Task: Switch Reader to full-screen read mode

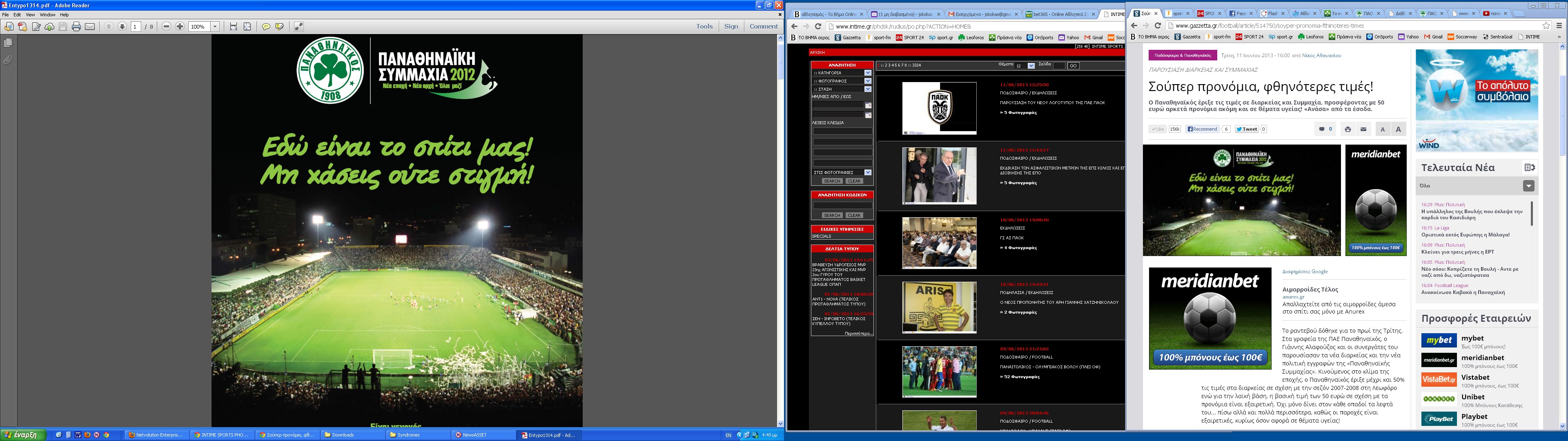Action: (299, 27)
